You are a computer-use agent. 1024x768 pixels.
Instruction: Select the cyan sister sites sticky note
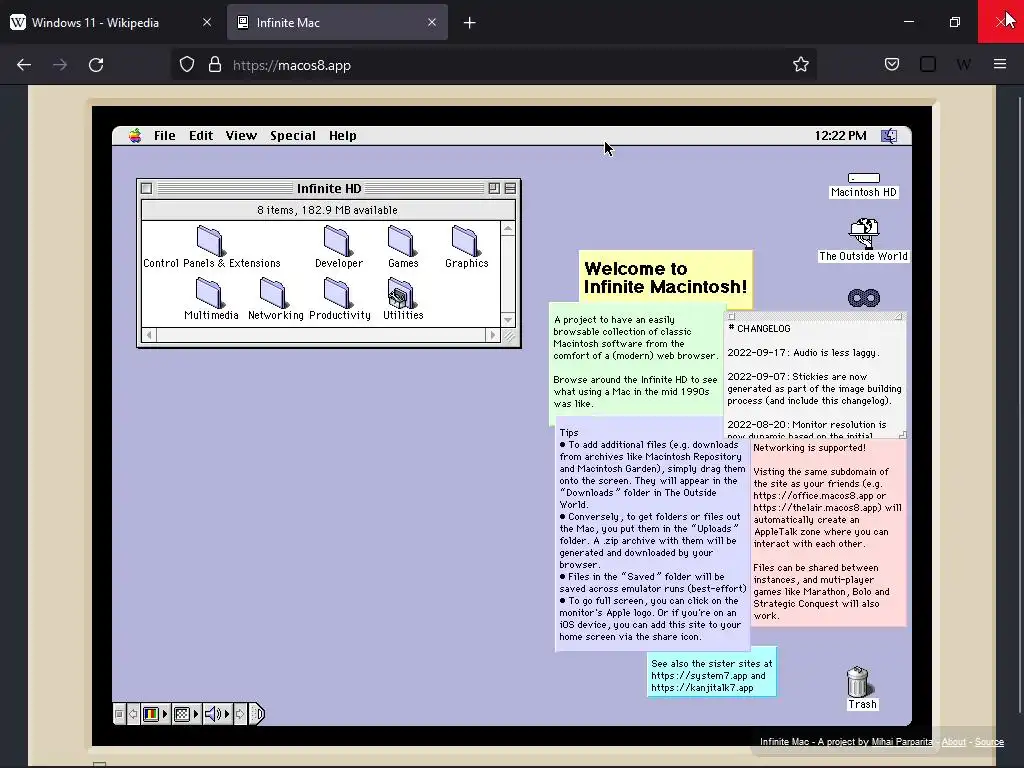(x=712, y=672)
